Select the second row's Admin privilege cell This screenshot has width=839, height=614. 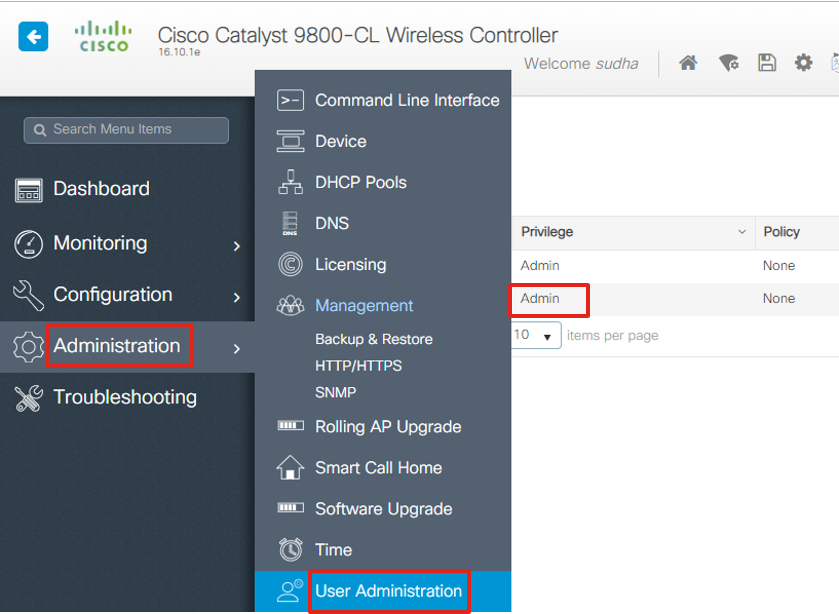tap(540, 299)
